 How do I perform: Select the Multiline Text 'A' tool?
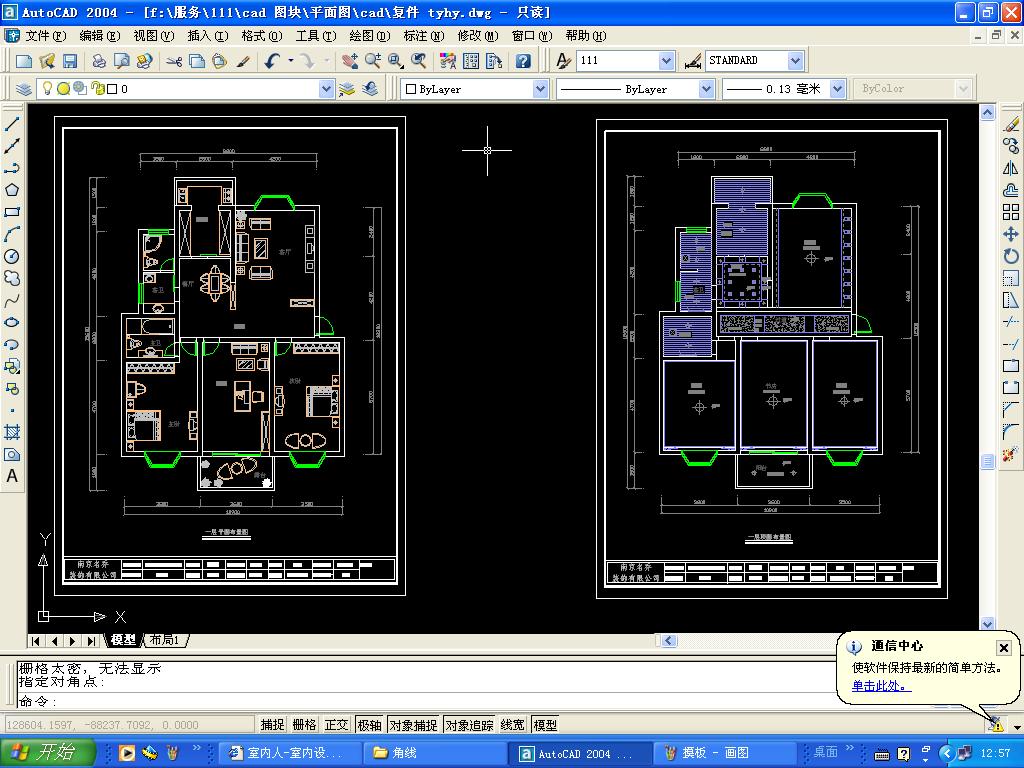12,476
